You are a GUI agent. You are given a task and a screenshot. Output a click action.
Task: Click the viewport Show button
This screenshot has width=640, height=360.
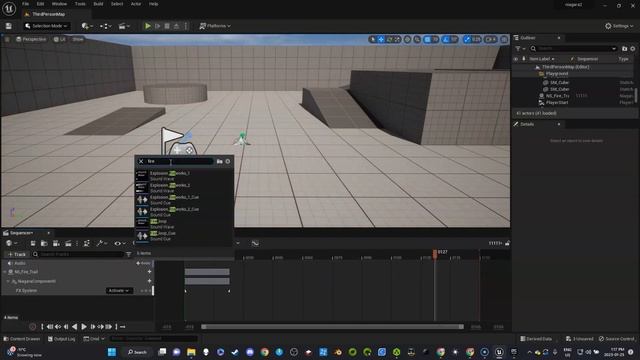coord(78,40)
